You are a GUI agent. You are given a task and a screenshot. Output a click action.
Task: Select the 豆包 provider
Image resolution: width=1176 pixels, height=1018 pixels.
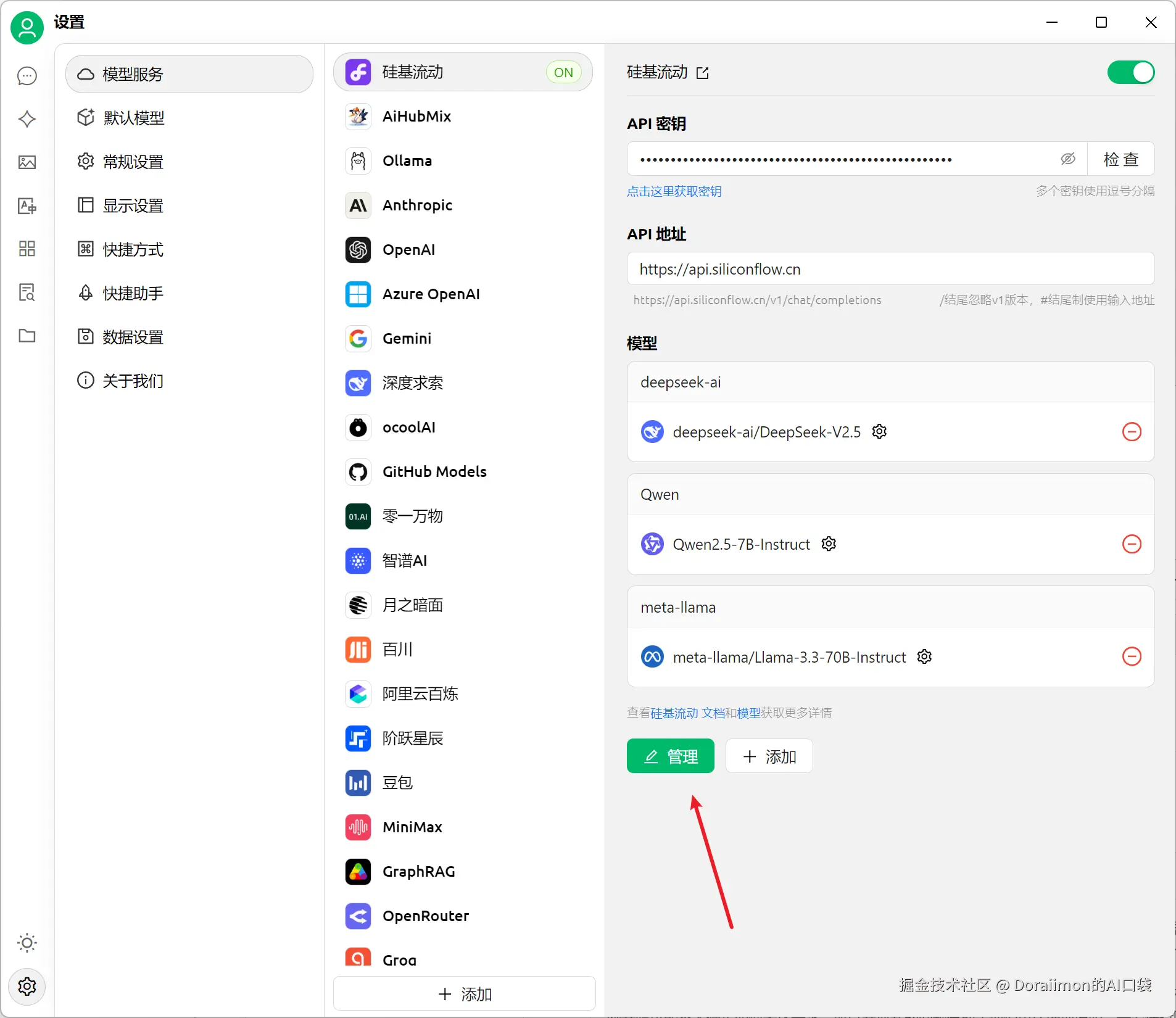pos(463,783)
